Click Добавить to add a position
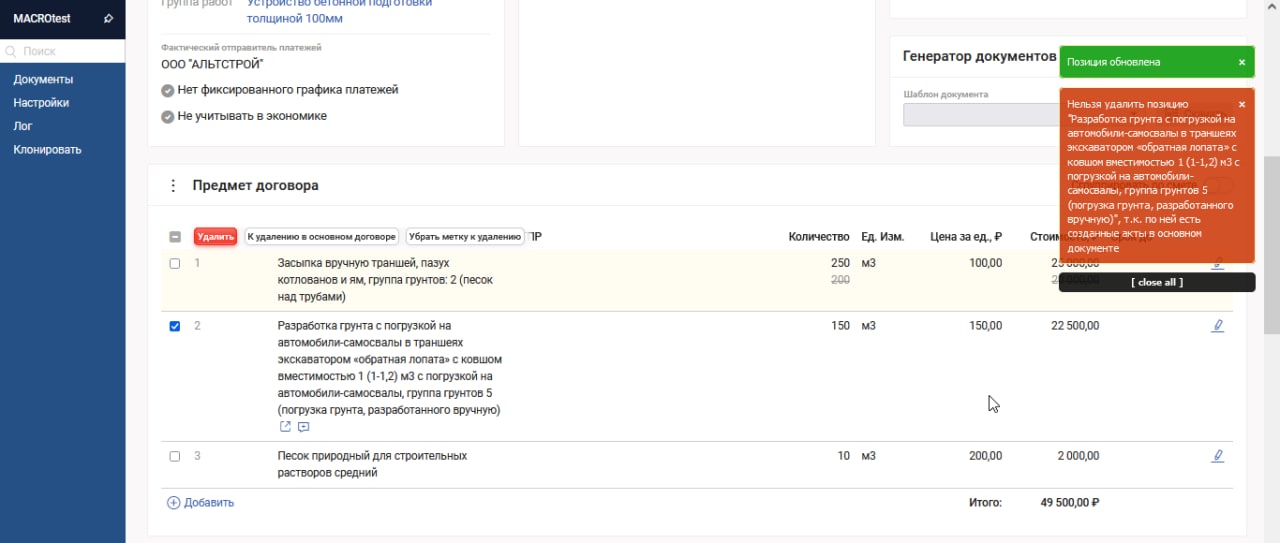1280x543 pixels. click(200, 503)
